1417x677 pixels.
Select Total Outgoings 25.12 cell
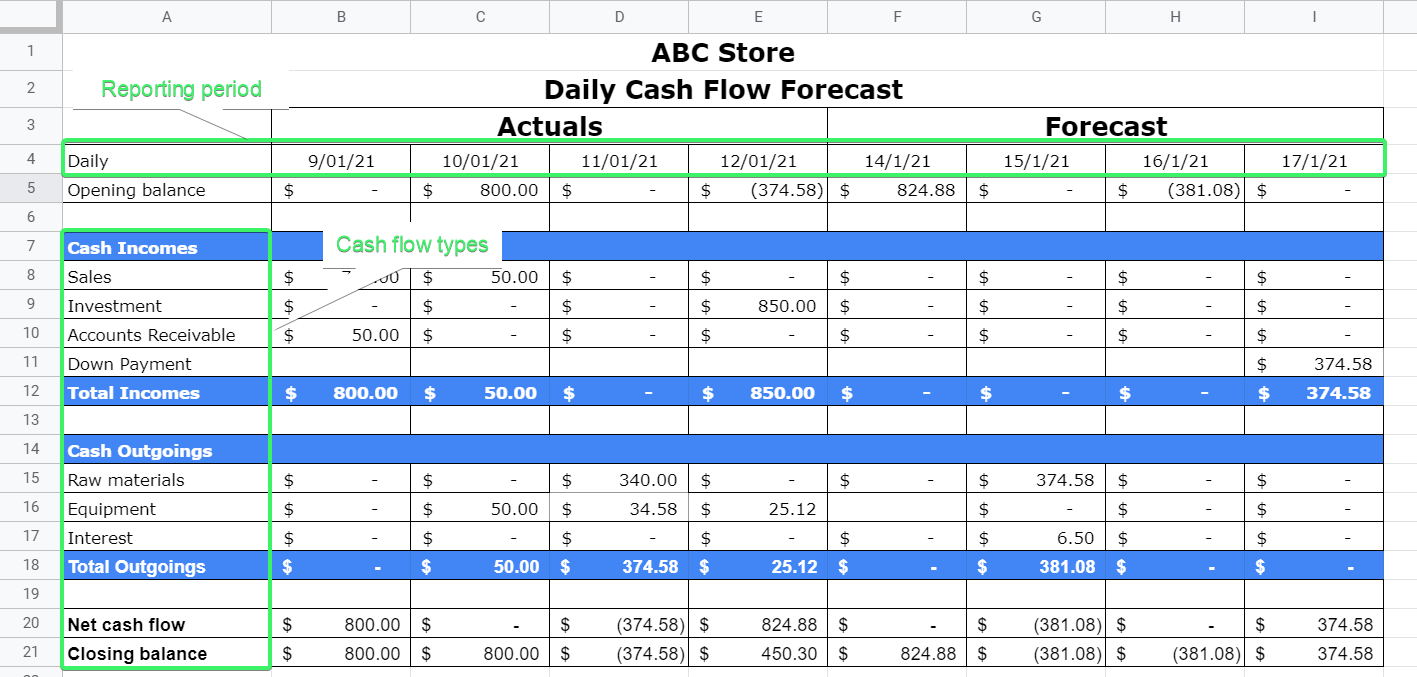[x=758, y=567]
